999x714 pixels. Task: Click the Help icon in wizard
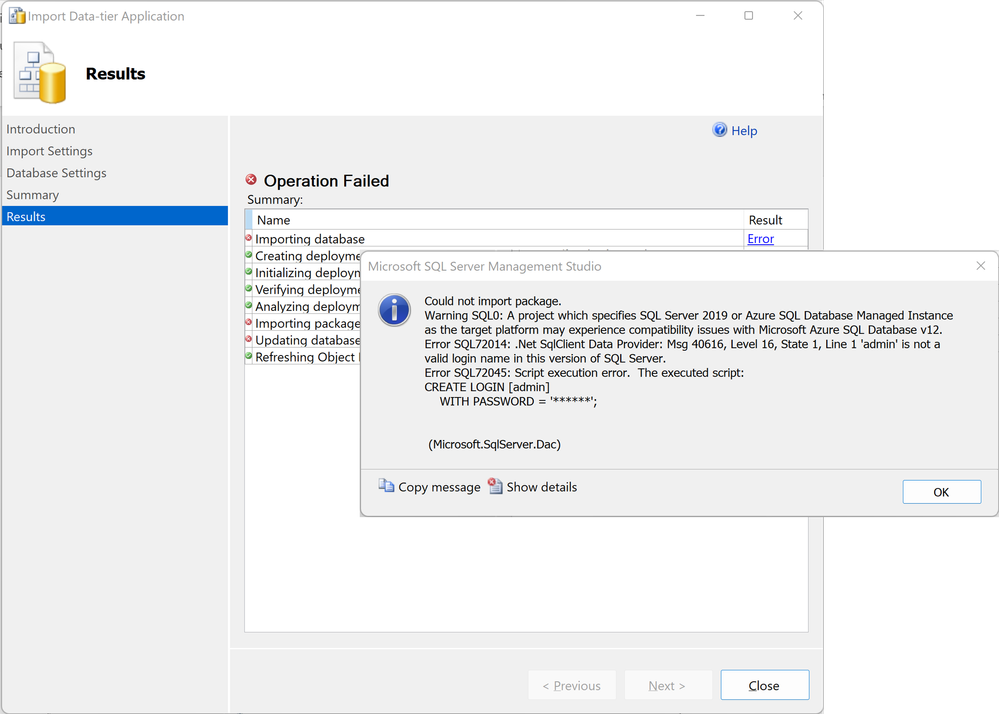click(x=719, y=130)
